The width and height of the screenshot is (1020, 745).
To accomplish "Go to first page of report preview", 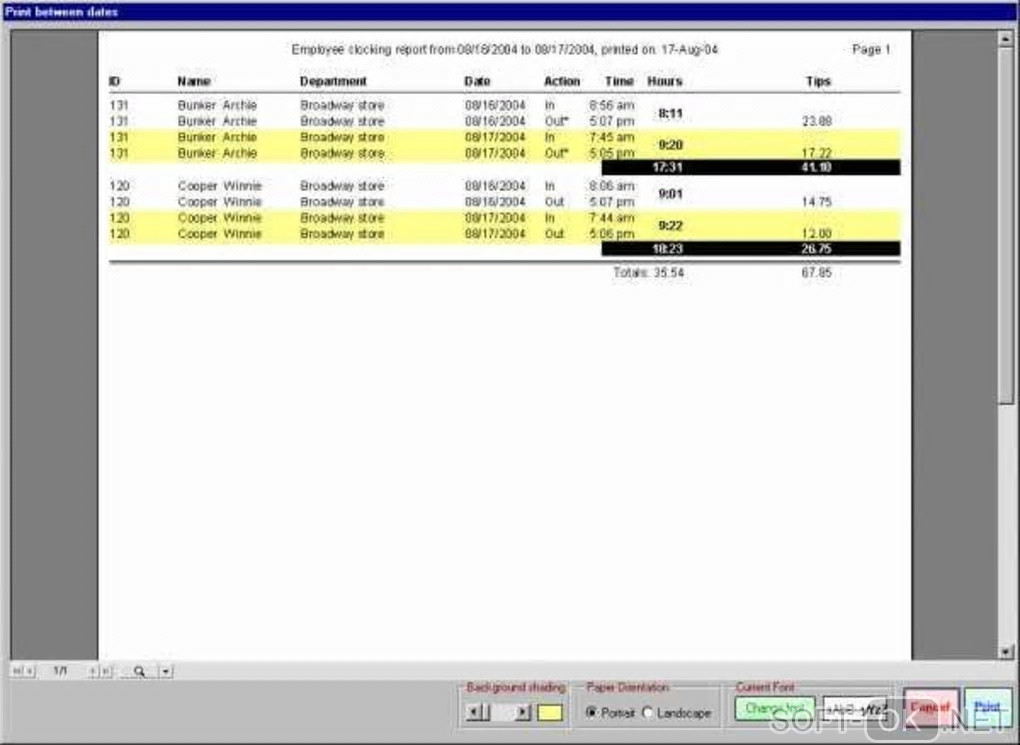I will (16, 671).
